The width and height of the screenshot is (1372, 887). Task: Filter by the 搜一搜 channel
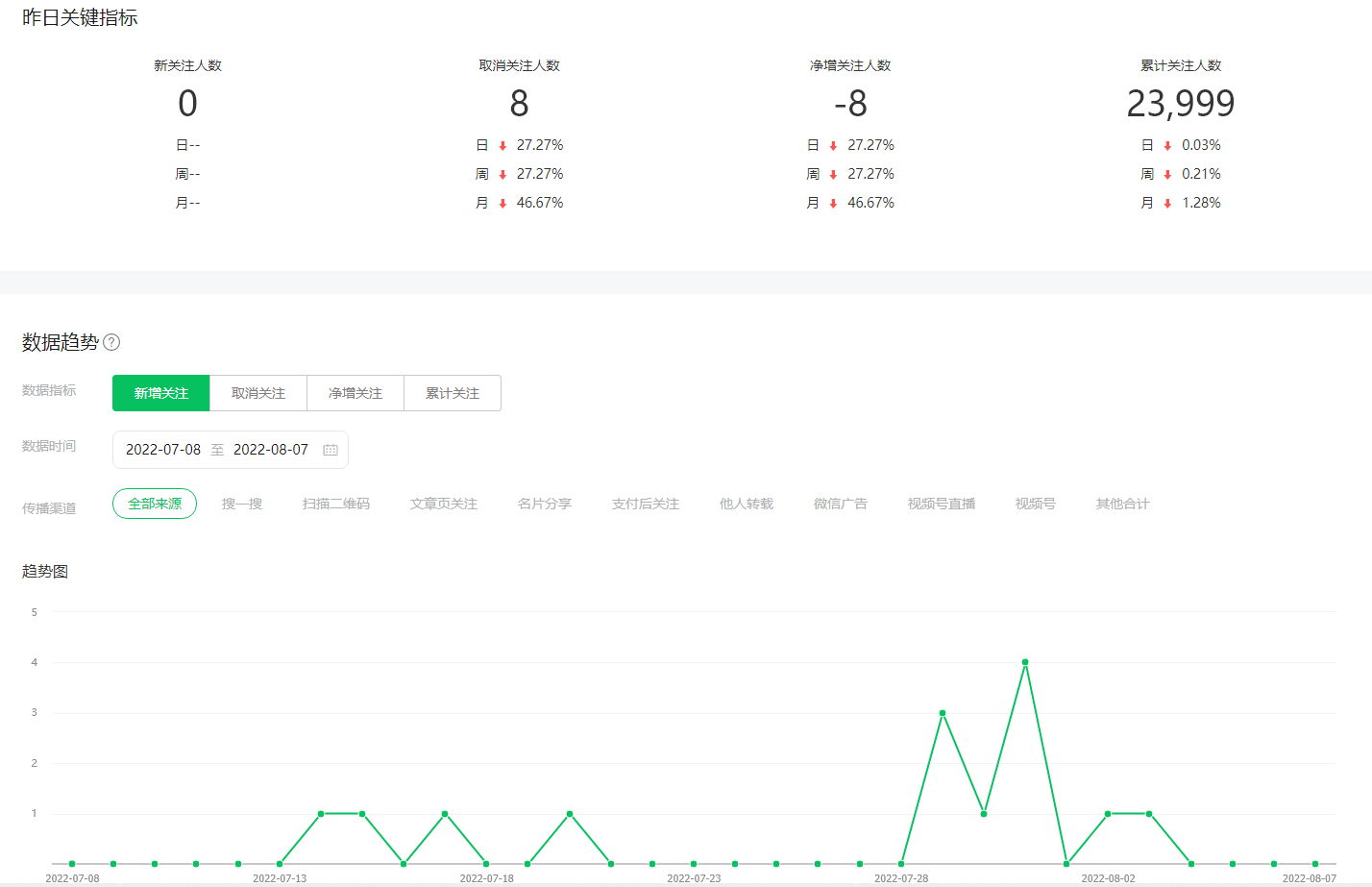pos(242,504)
